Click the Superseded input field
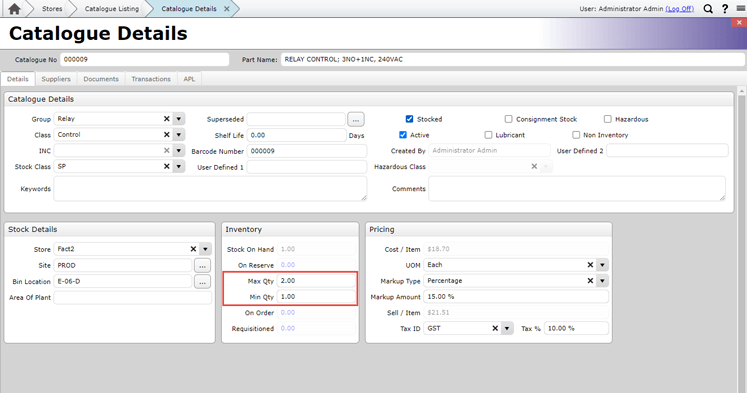Screen dimensions: 747x393 click(296, 119)
